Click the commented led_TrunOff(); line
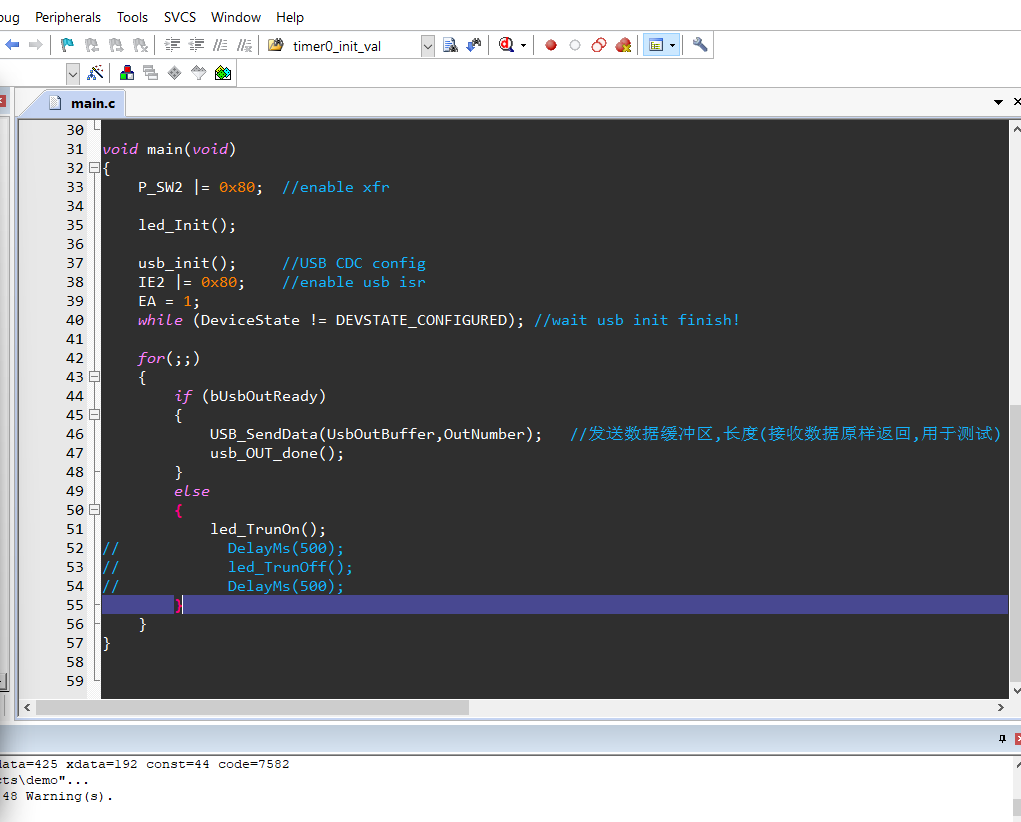Screen dimensions: 1021x822 tap(290, 567)
